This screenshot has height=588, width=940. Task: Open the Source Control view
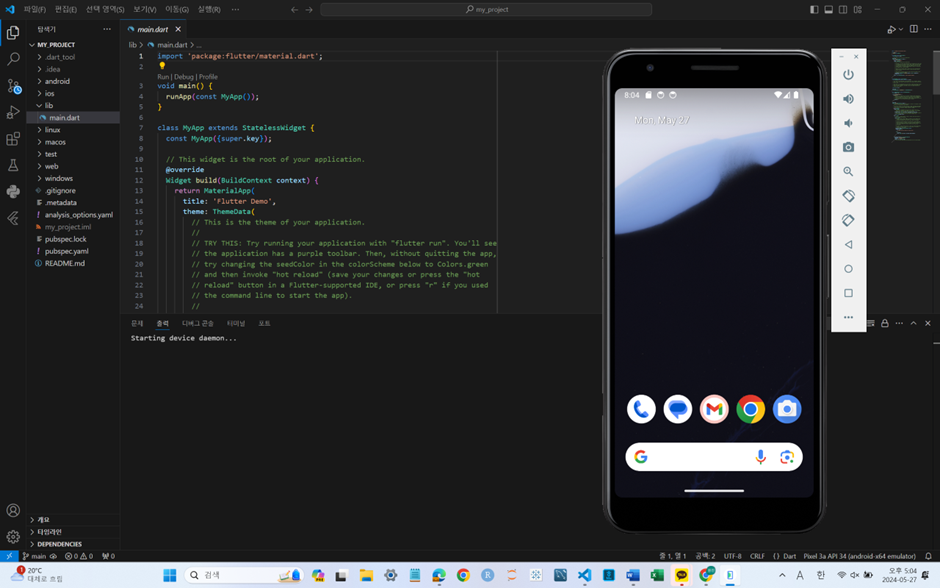click(x=13, y=87)
